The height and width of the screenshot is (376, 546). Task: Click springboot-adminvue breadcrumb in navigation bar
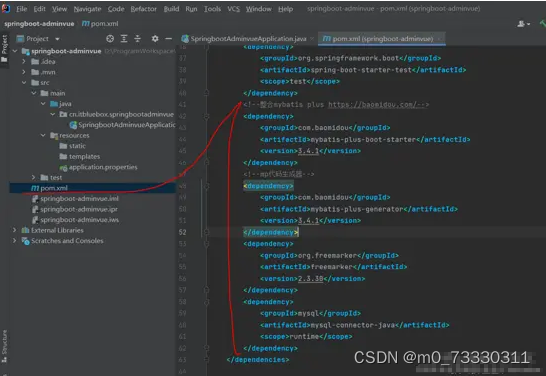point(39,24)
